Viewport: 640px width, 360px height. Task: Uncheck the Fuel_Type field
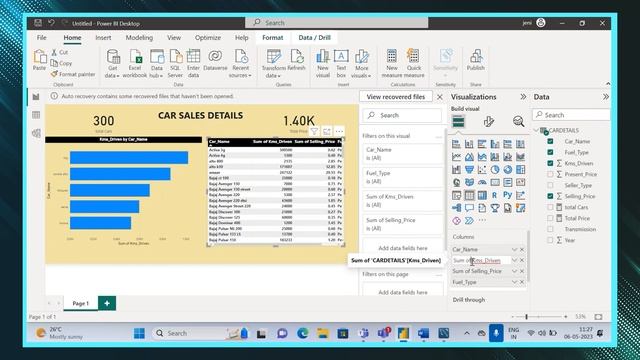click(550, 152)
